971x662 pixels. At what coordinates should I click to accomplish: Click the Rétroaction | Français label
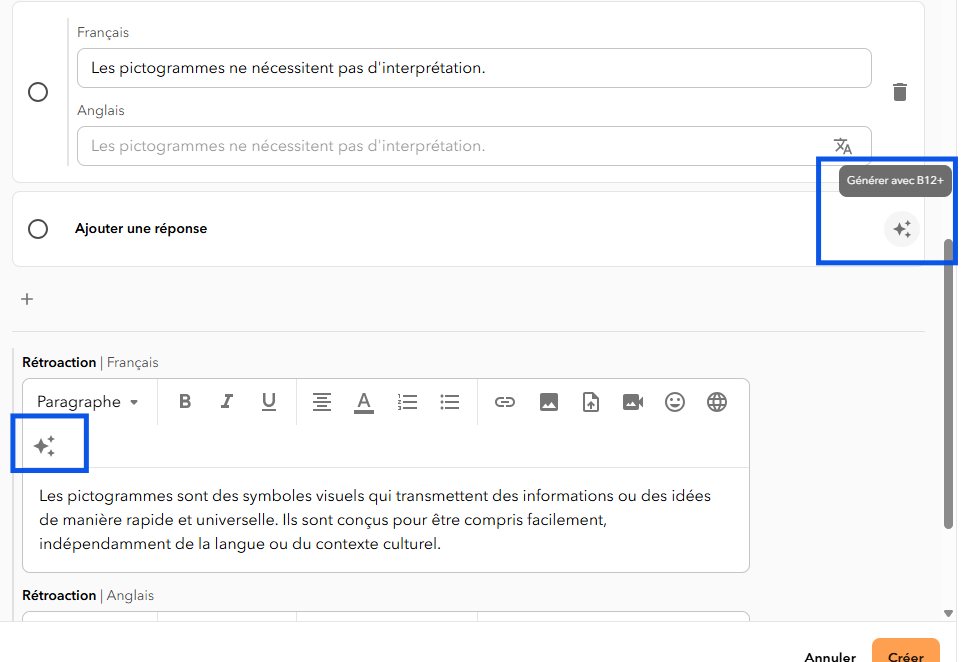pos(90,362)
